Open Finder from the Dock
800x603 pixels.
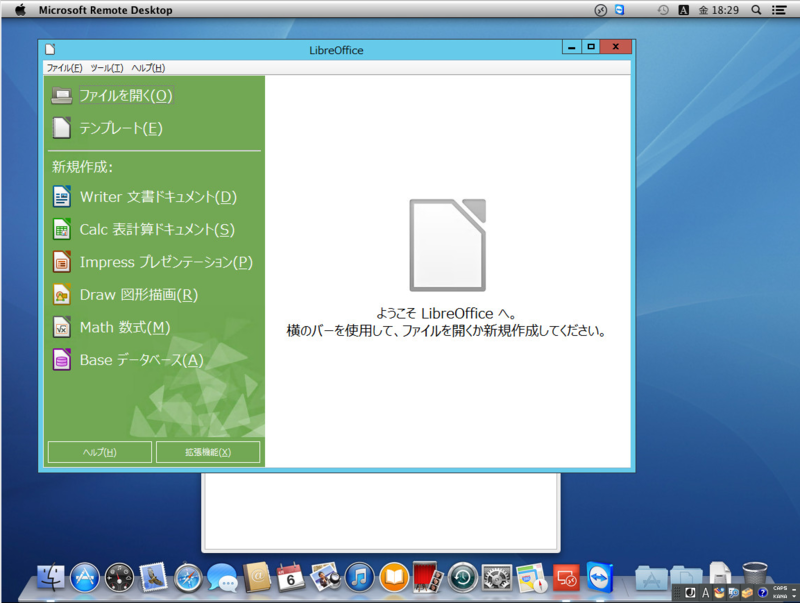click(51, 577)
